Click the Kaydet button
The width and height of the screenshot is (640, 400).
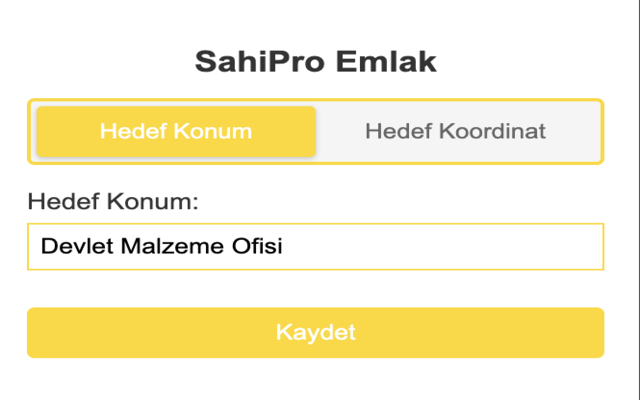coord(316,333)
